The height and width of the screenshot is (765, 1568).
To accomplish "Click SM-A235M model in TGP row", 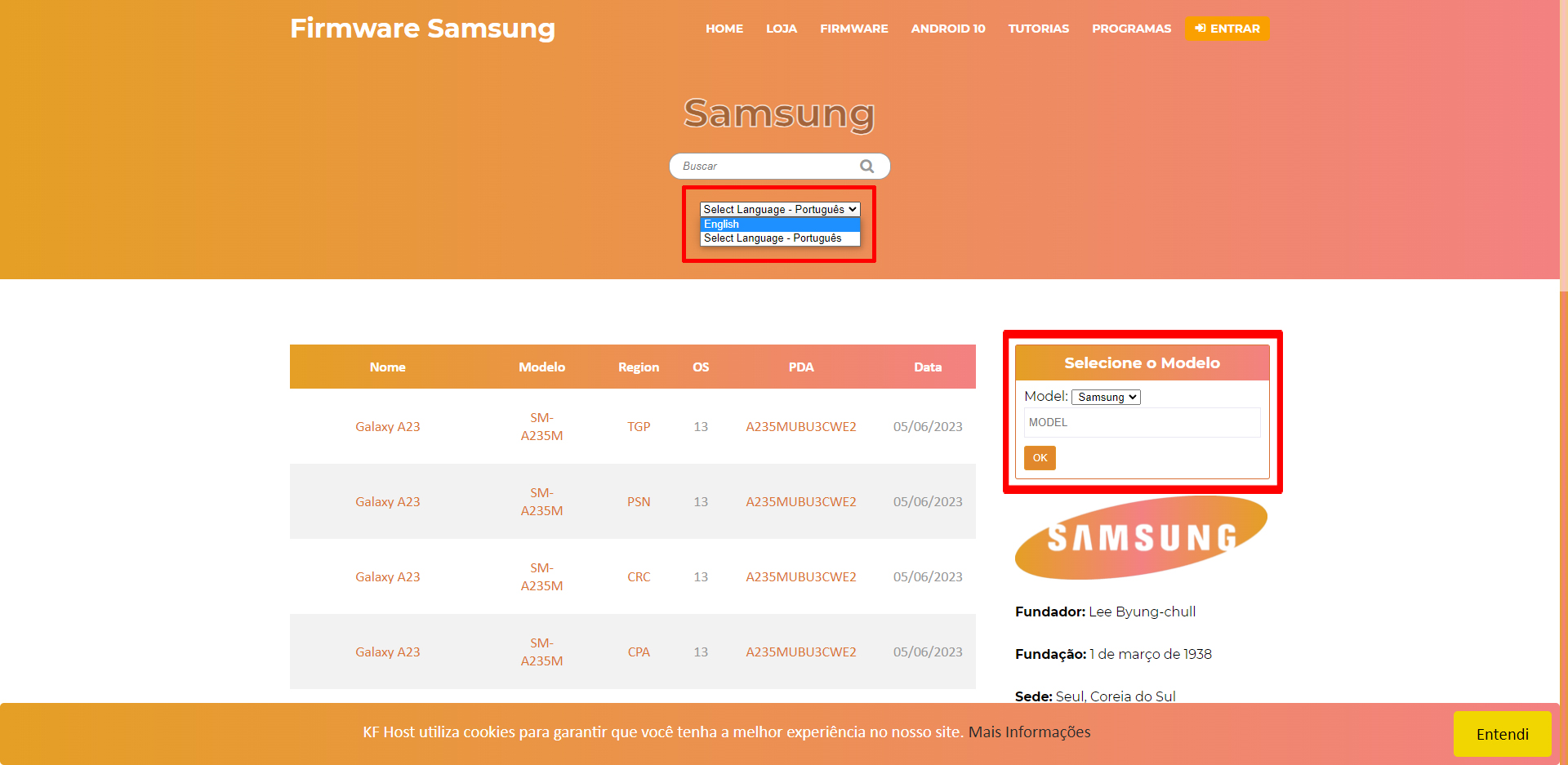I will pos(541,427).
